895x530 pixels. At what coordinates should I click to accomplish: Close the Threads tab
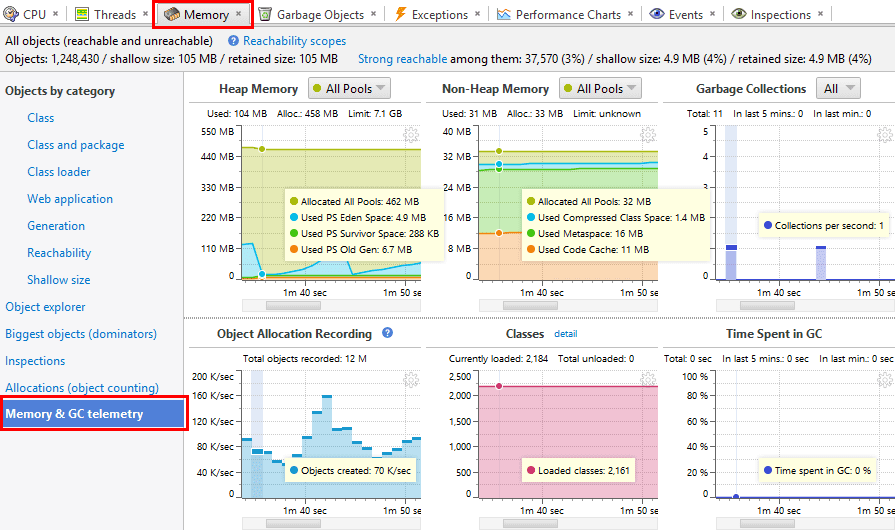[x=146, y=14]
